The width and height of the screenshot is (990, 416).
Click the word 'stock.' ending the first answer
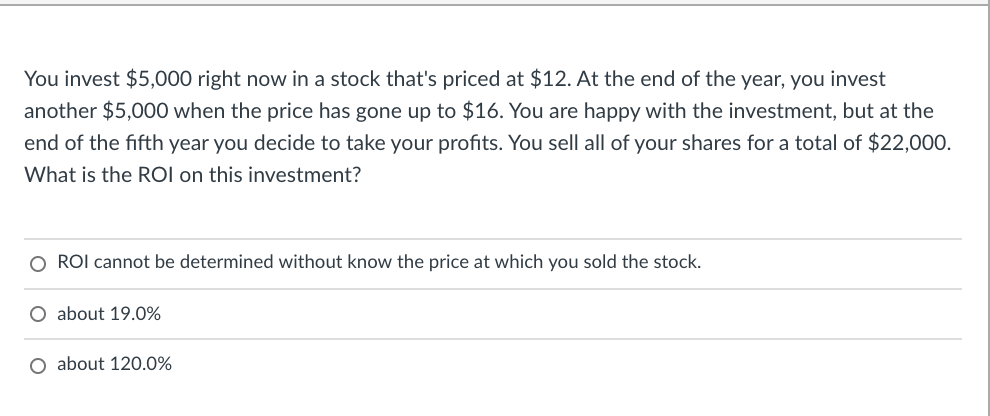678,264
